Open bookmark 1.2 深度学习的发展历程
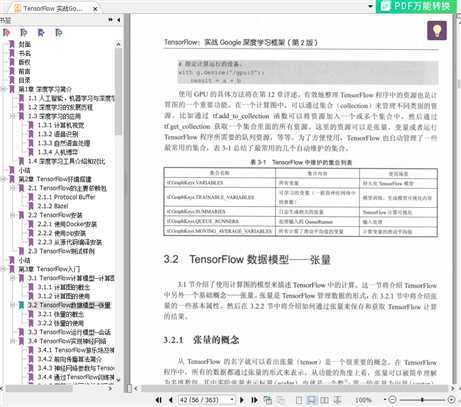 point(60,107)
